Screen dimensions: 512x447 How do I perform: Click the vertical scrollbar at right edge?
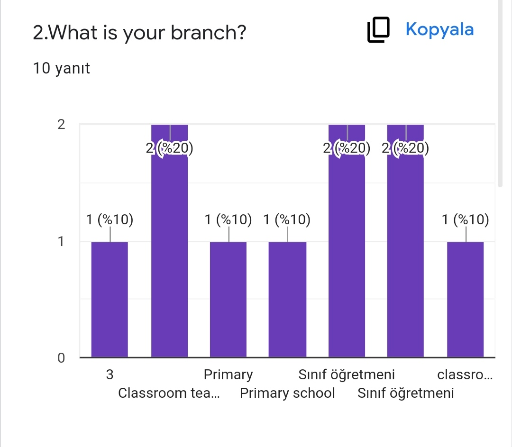coord(500,93)
